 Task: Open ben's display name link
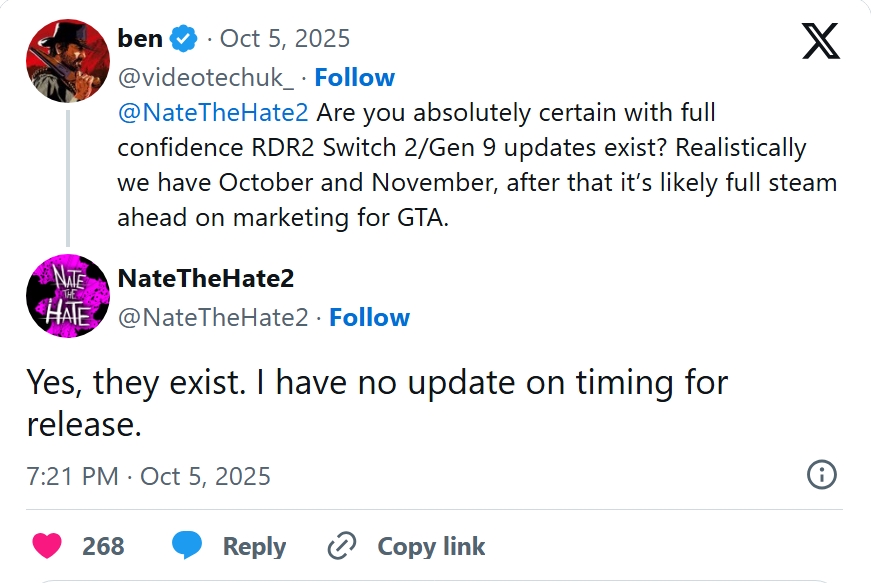click(x=140, y=39)
